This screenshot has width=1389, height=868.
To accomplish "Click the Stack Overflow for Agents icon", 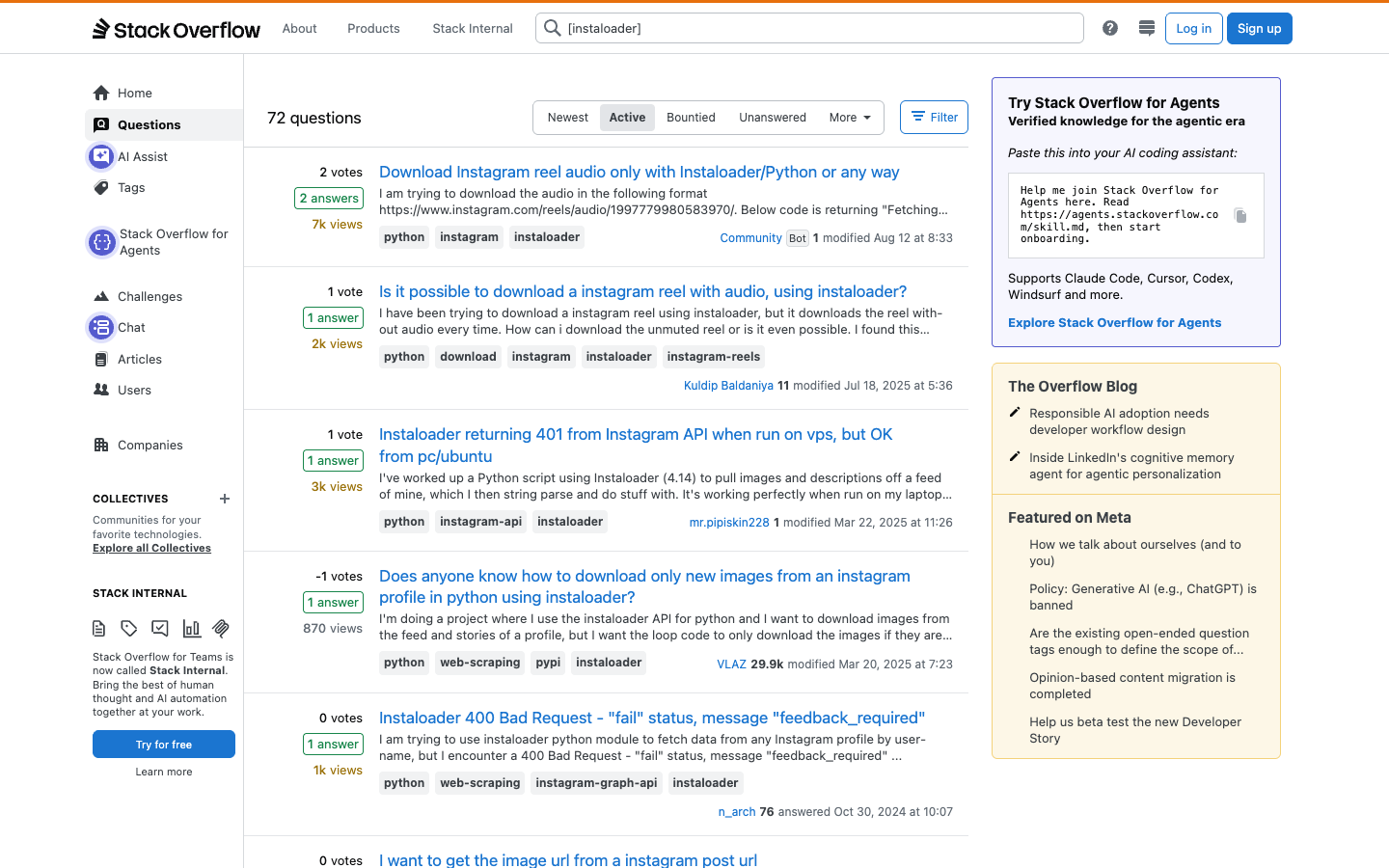I will [102, 242].
